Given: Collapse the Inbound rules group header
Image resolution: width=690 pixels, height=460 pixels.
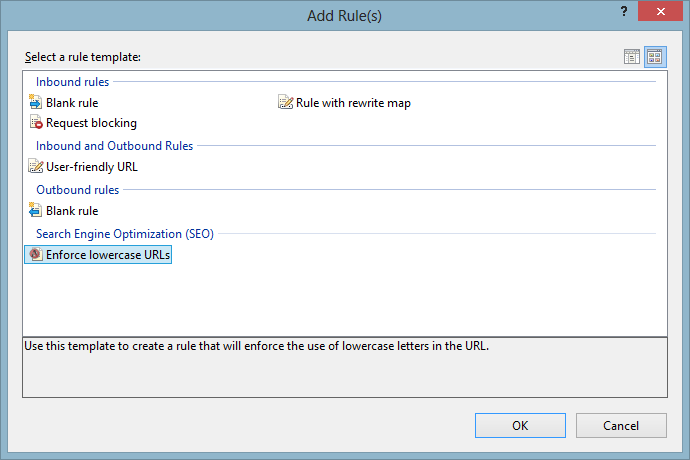Looking at the screenshot, I should 73,82.
